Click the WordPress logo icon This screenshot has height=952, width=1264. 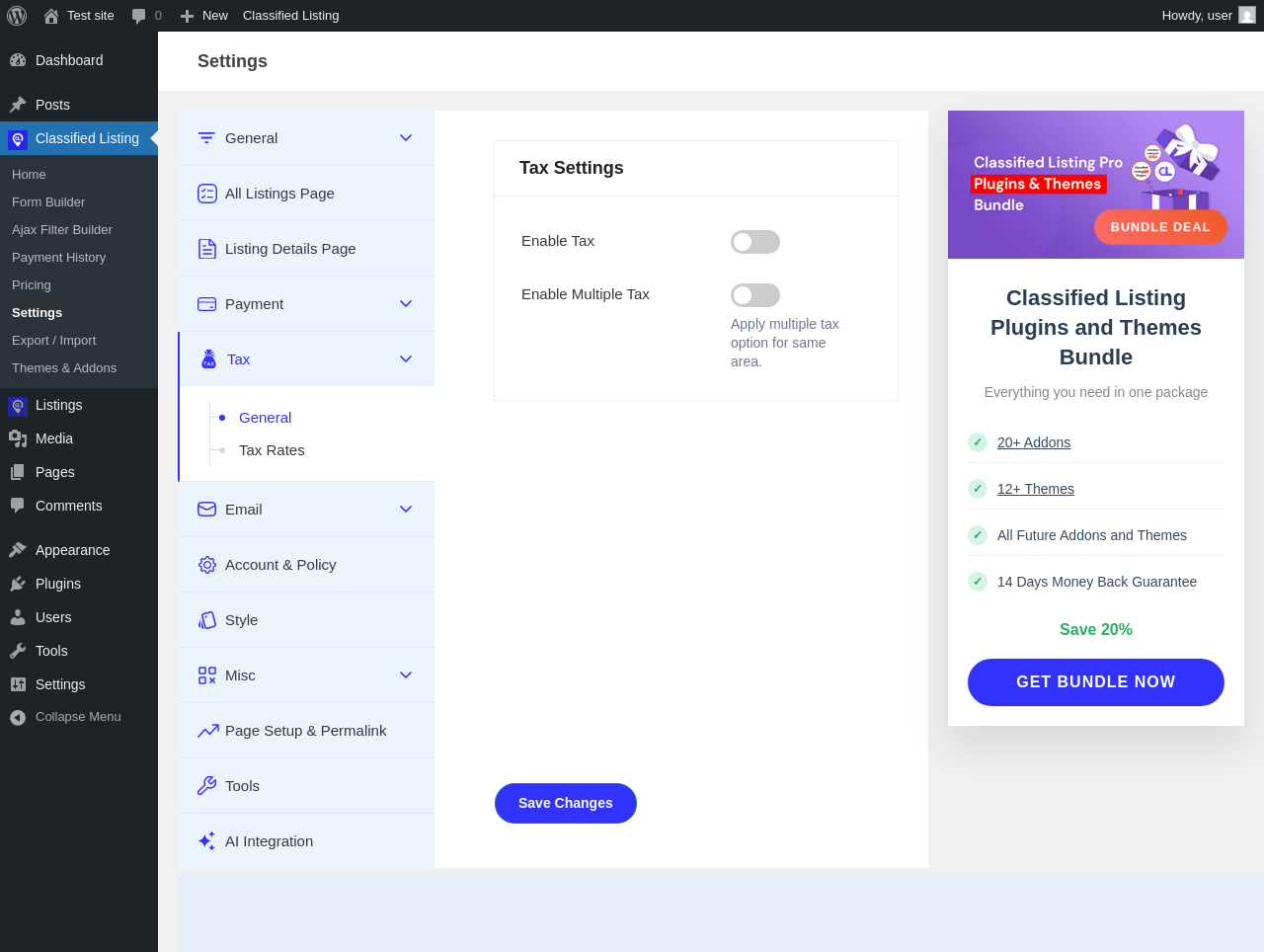click(x=17, y=16)
